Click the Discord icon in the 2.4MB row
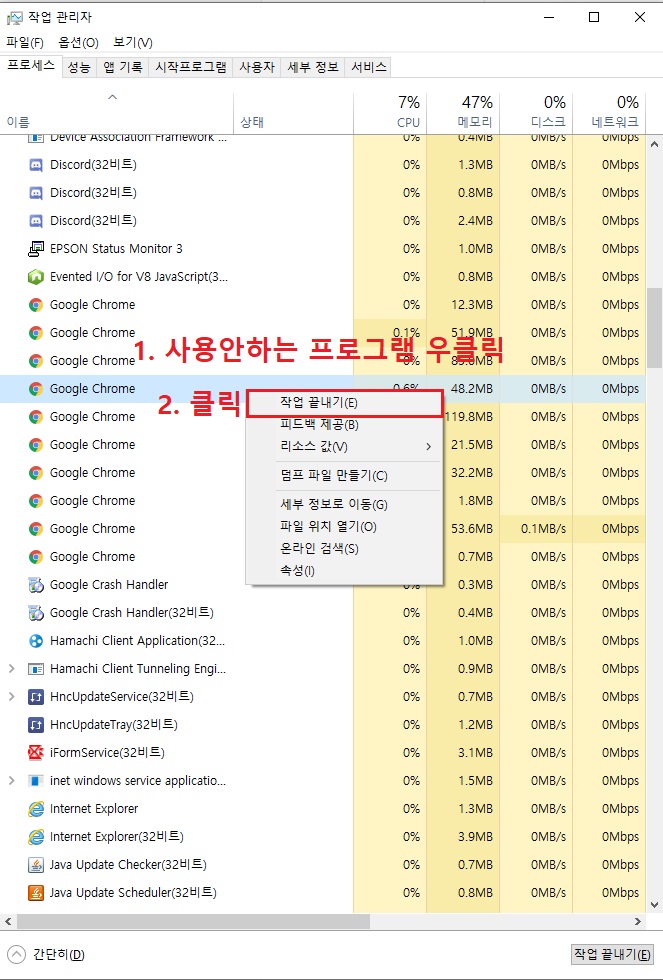Screen dimensions: 663x980 point(36,221)
